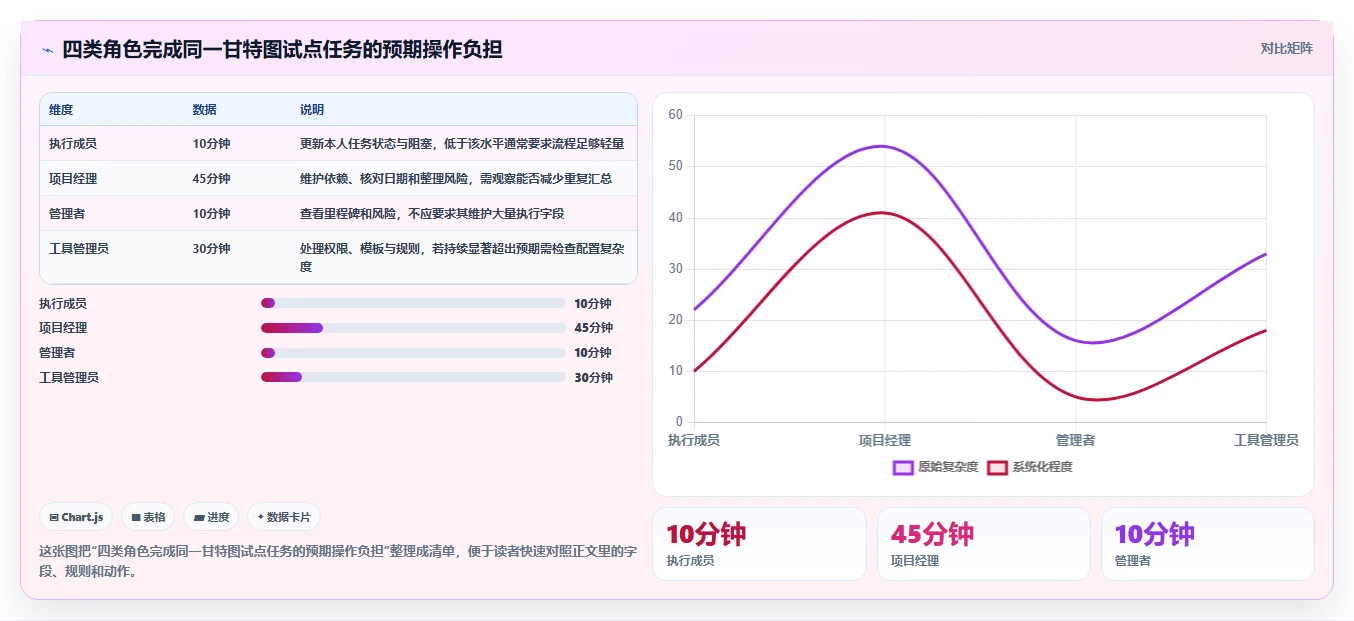The width and height of the screenshot is (1354, 621).
Task: Click the 30分钟 value beside progress bars
Action: point(594,378)
